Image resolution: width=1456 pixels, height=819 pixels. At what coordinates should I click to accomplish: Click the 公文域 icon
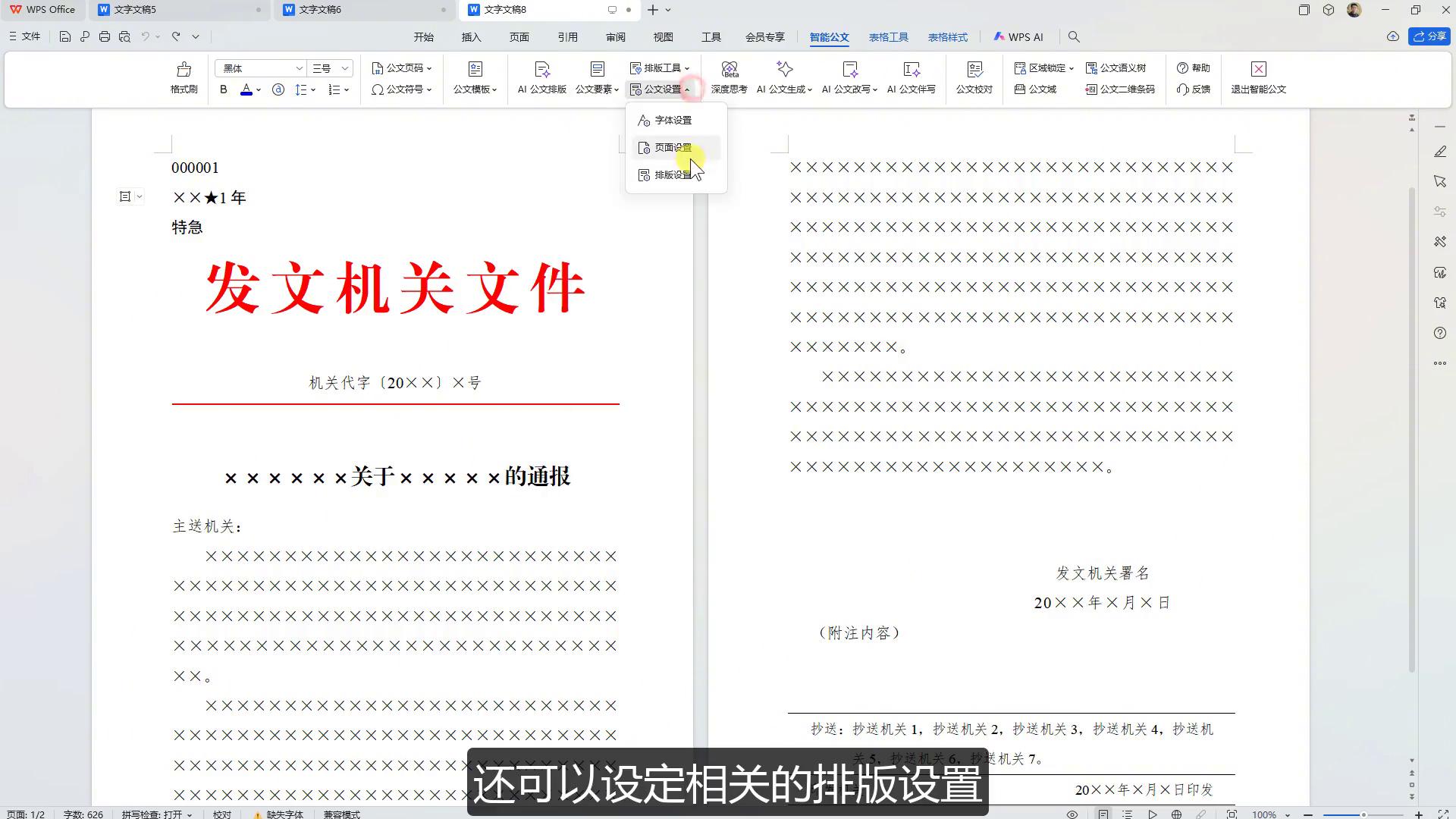(x=1036, y=89)
